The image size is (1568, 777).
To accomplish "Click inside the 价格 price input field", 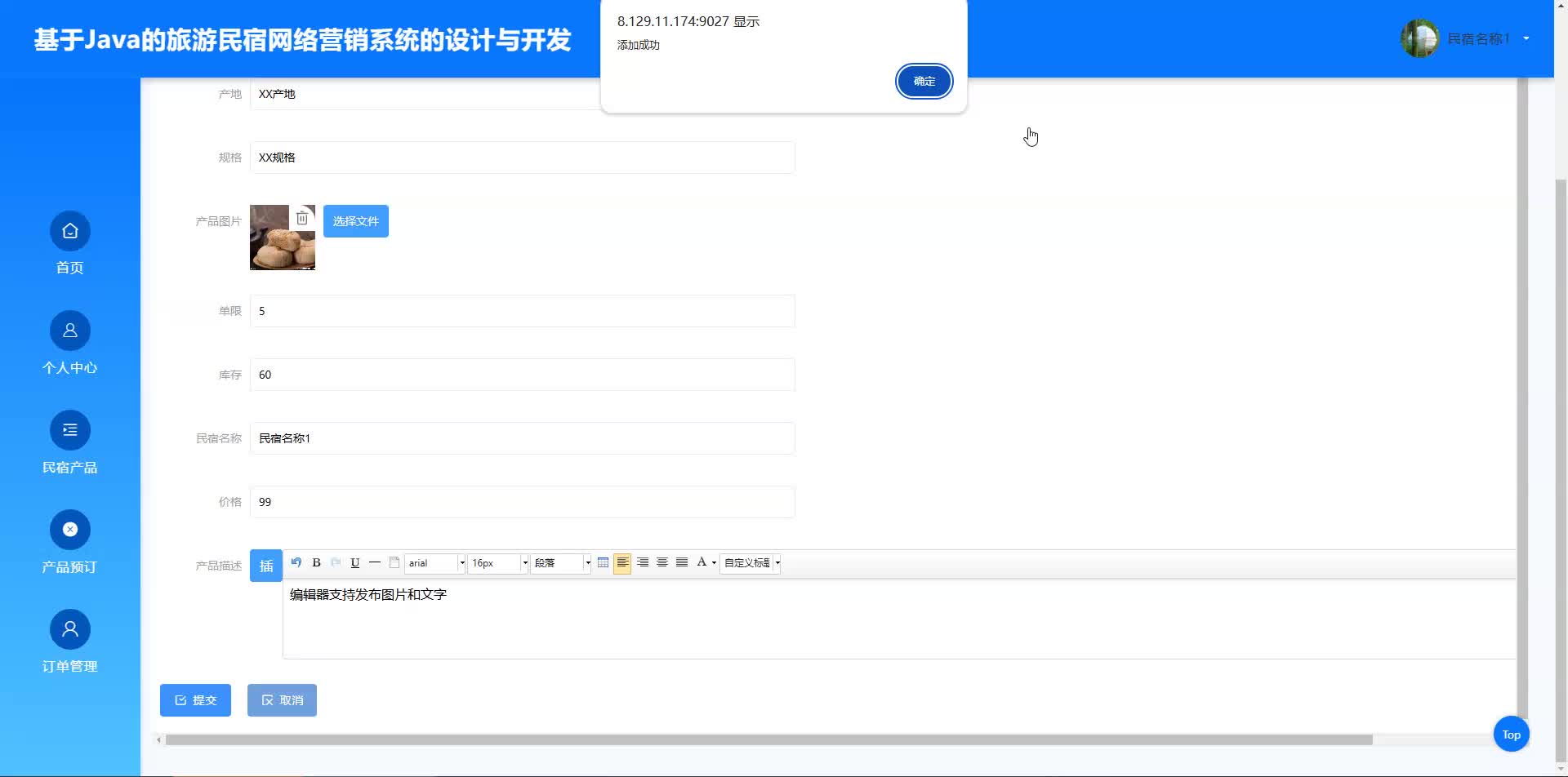I will tap(523, 502).
